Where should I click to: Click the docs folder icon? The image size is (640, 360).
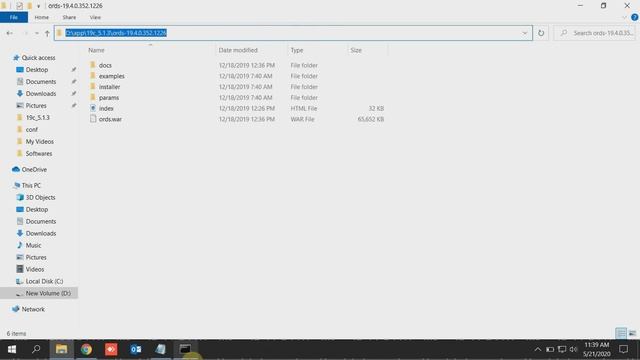(93, 65)
